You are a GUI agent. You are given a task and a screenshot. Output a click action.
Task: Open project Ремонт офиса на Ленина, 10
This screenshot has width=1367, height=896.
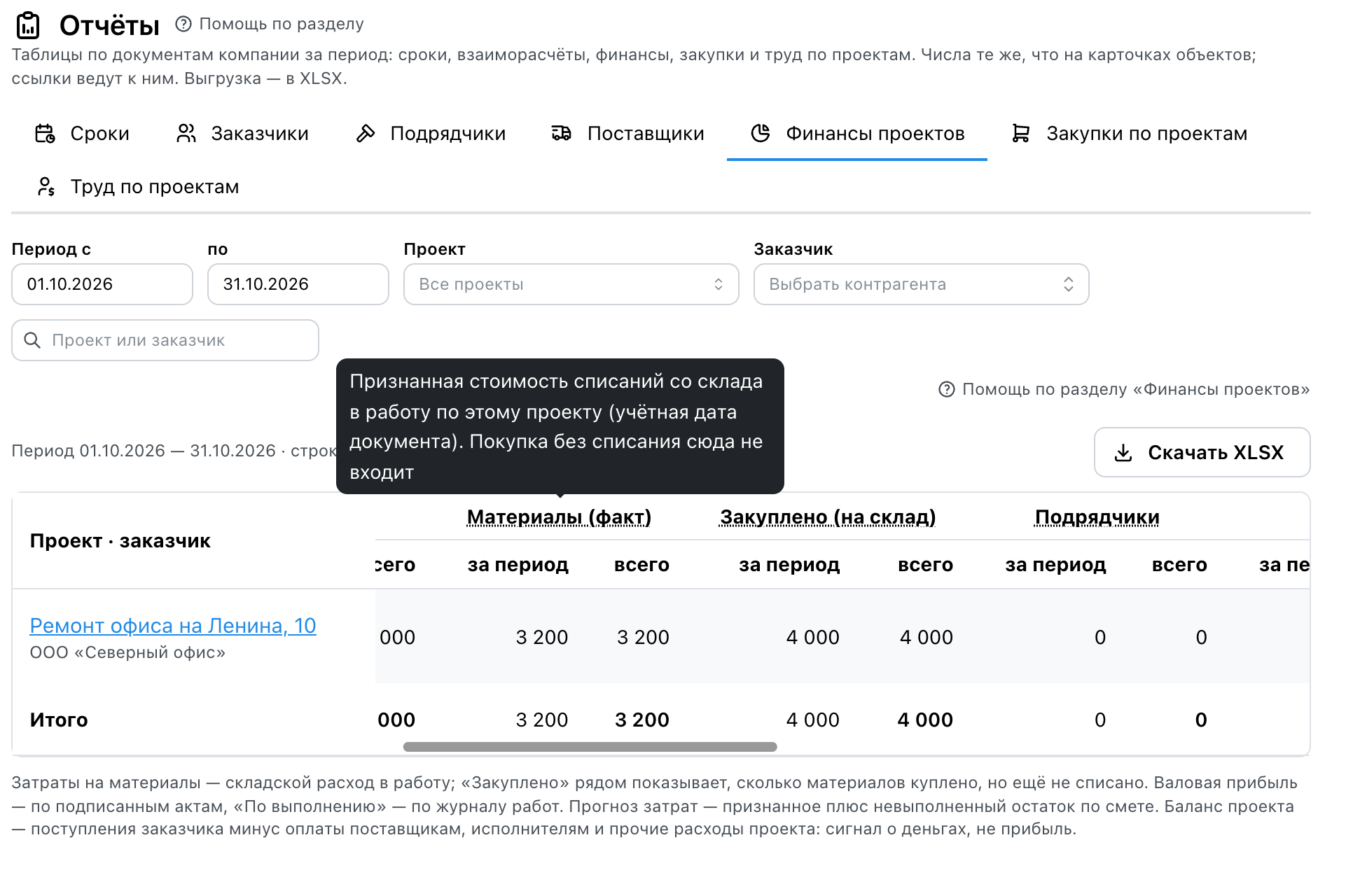pos(173,626)
